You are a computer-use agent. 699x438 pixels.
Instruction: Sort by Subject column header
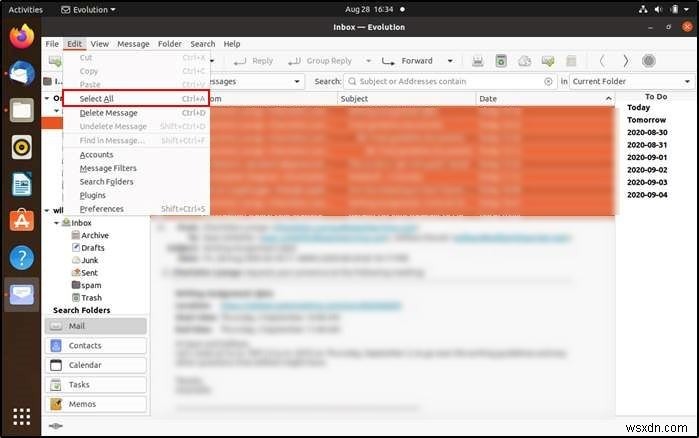tap(407, 98)
